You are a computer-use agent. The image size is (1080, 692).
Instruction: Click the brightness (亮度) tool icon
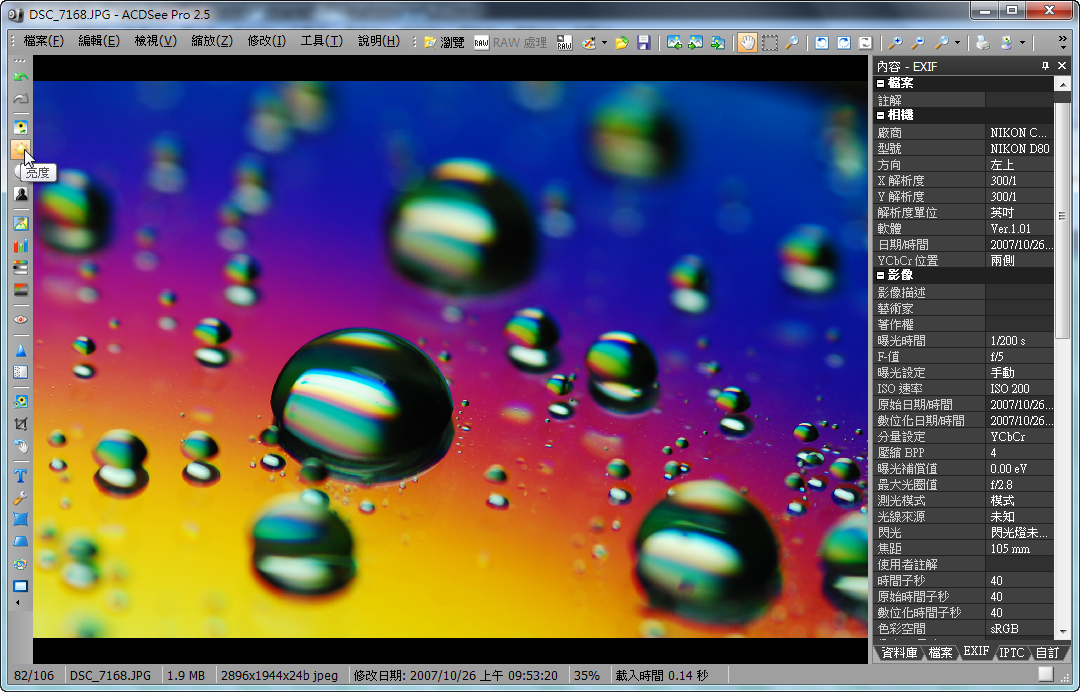(x=20, y=150)
